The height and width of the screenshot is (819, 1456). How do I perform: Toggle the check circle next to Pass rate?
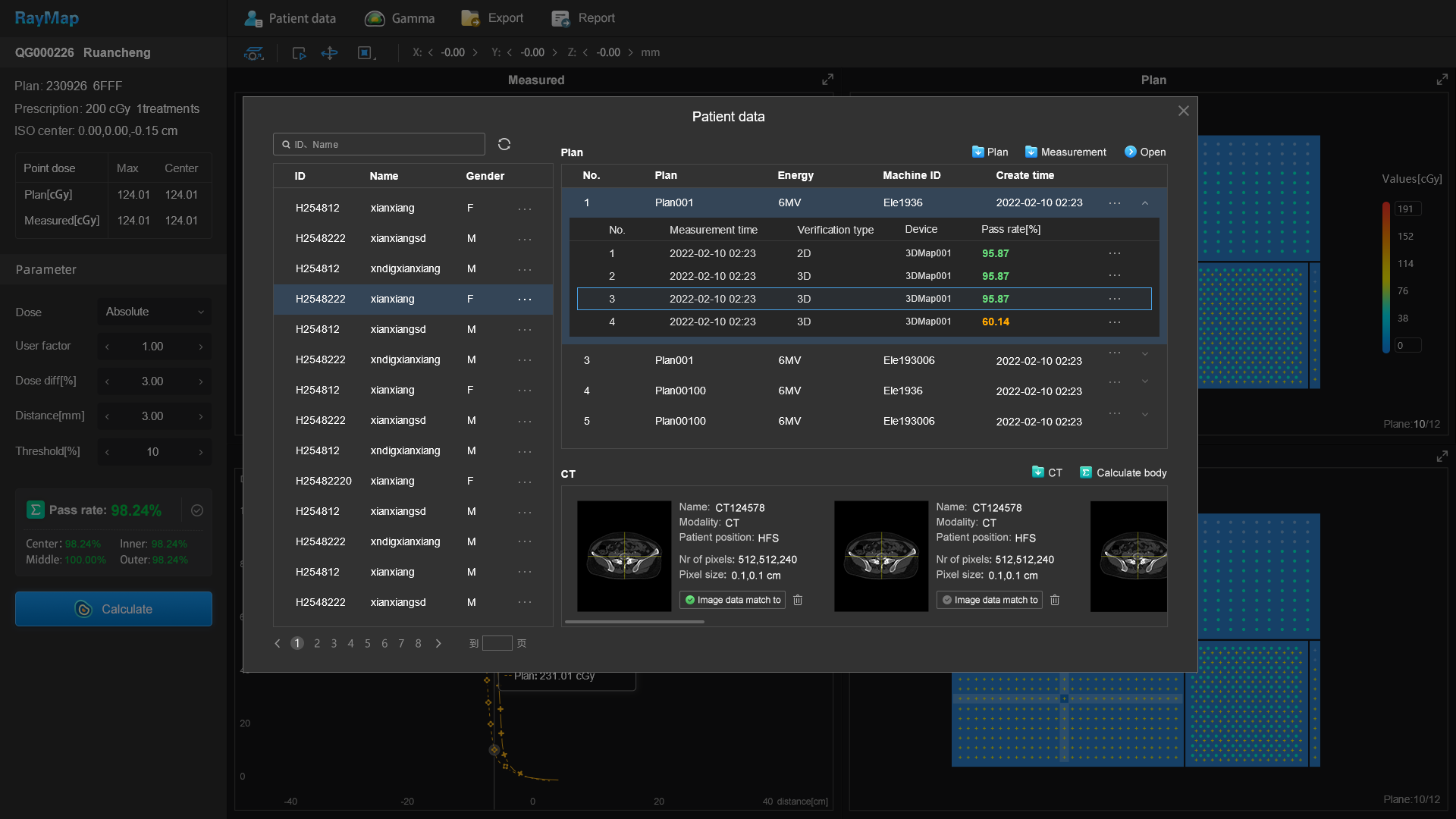pos(197,510)
